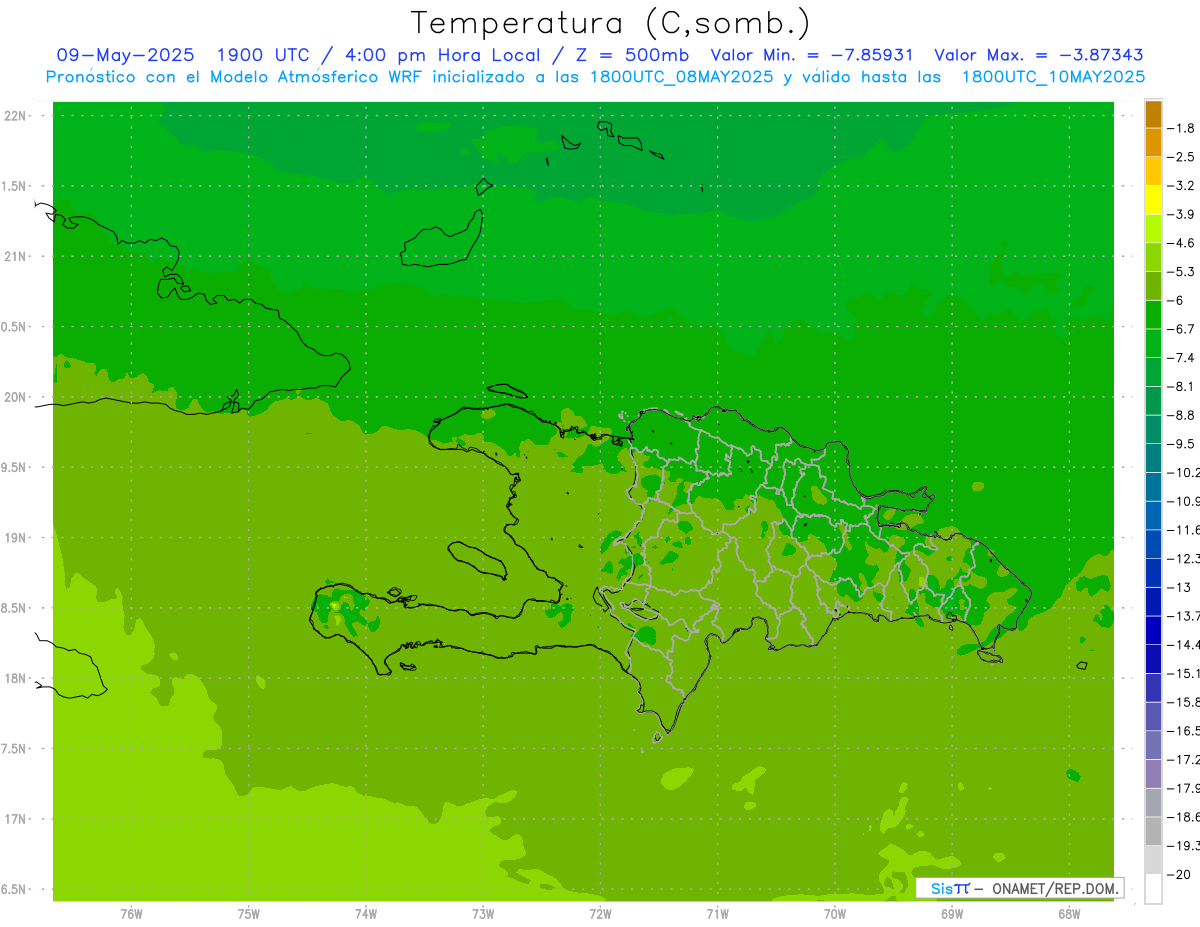Screen dimensions: 1200x927
Task: Click the '-4.6' color bar label
Action: [1182, 243]
